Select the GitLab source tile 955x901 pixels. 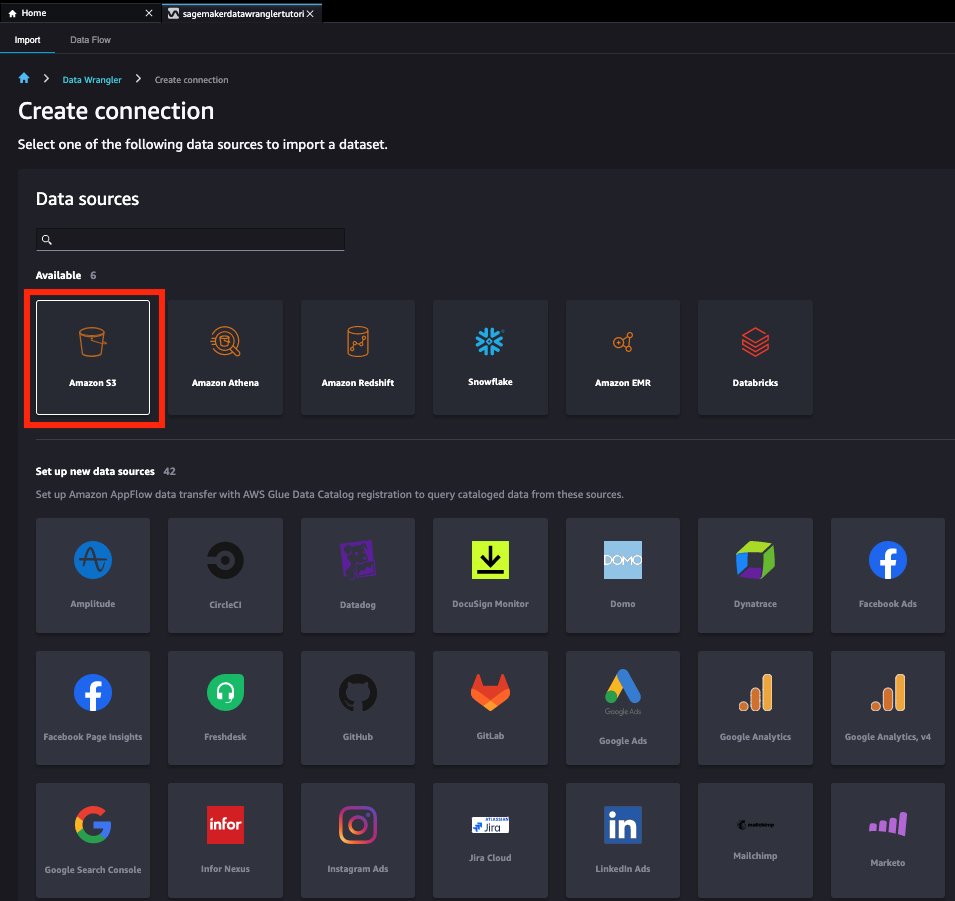[x=490, y=708]
